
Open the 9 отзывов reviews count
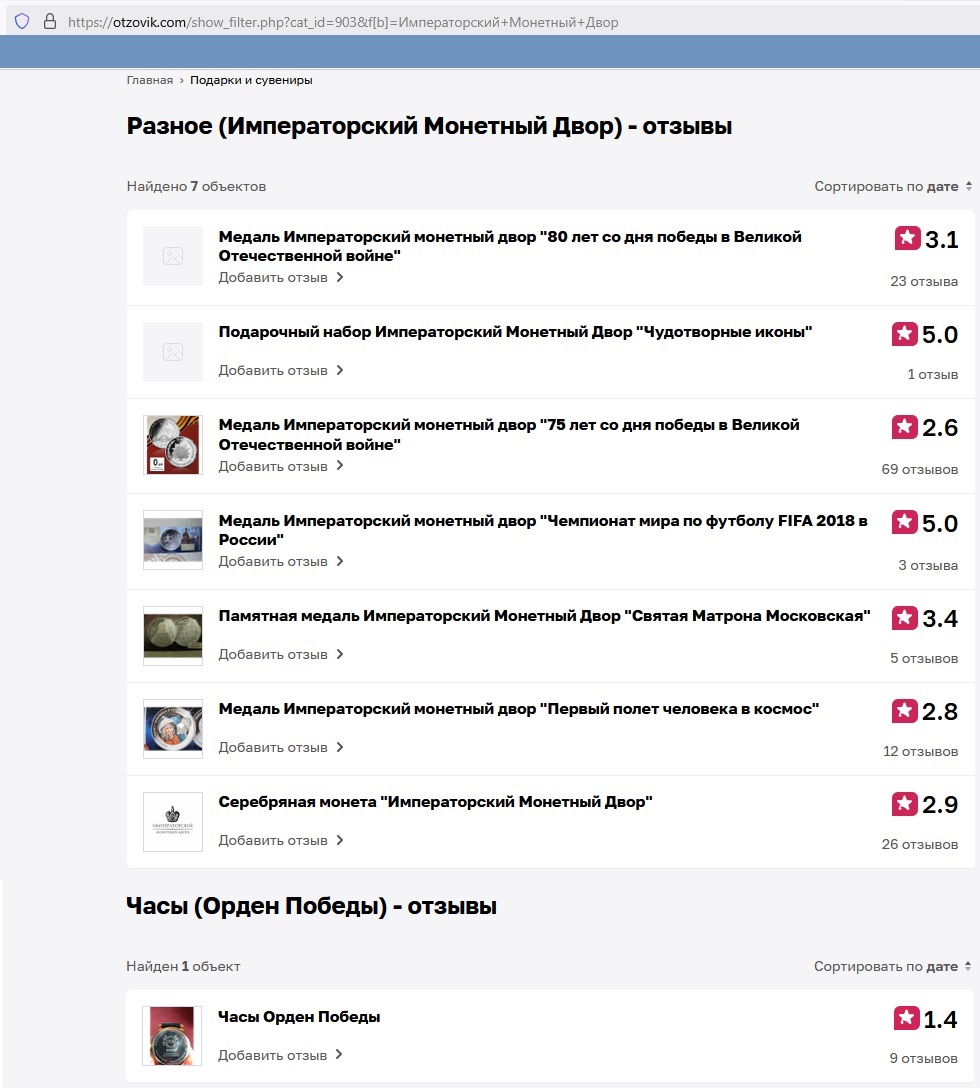pyautogui.click(x=924, y=1058)
